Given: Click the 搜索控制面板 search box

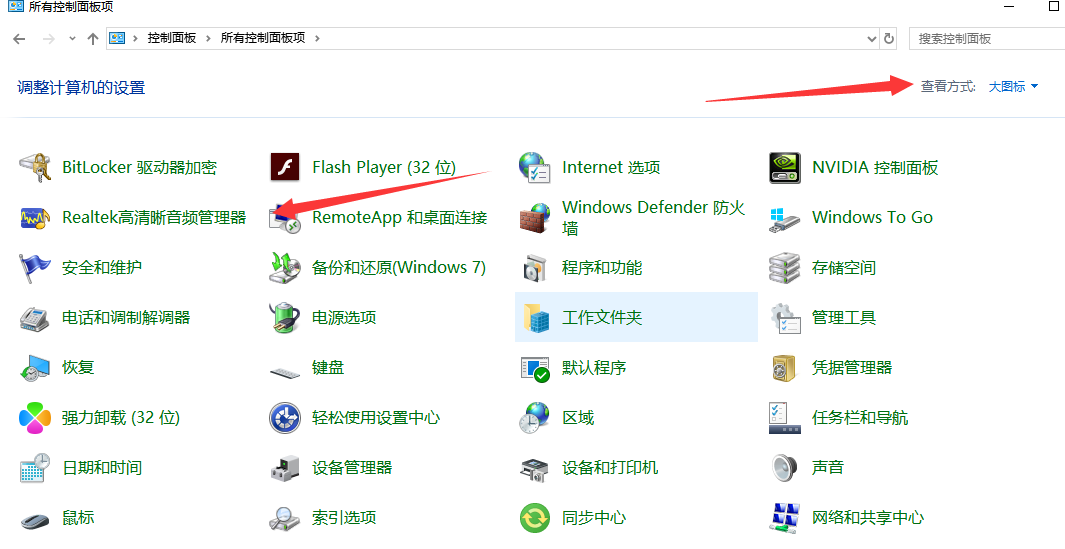Looking at the screenshot, I should point(985,38).
